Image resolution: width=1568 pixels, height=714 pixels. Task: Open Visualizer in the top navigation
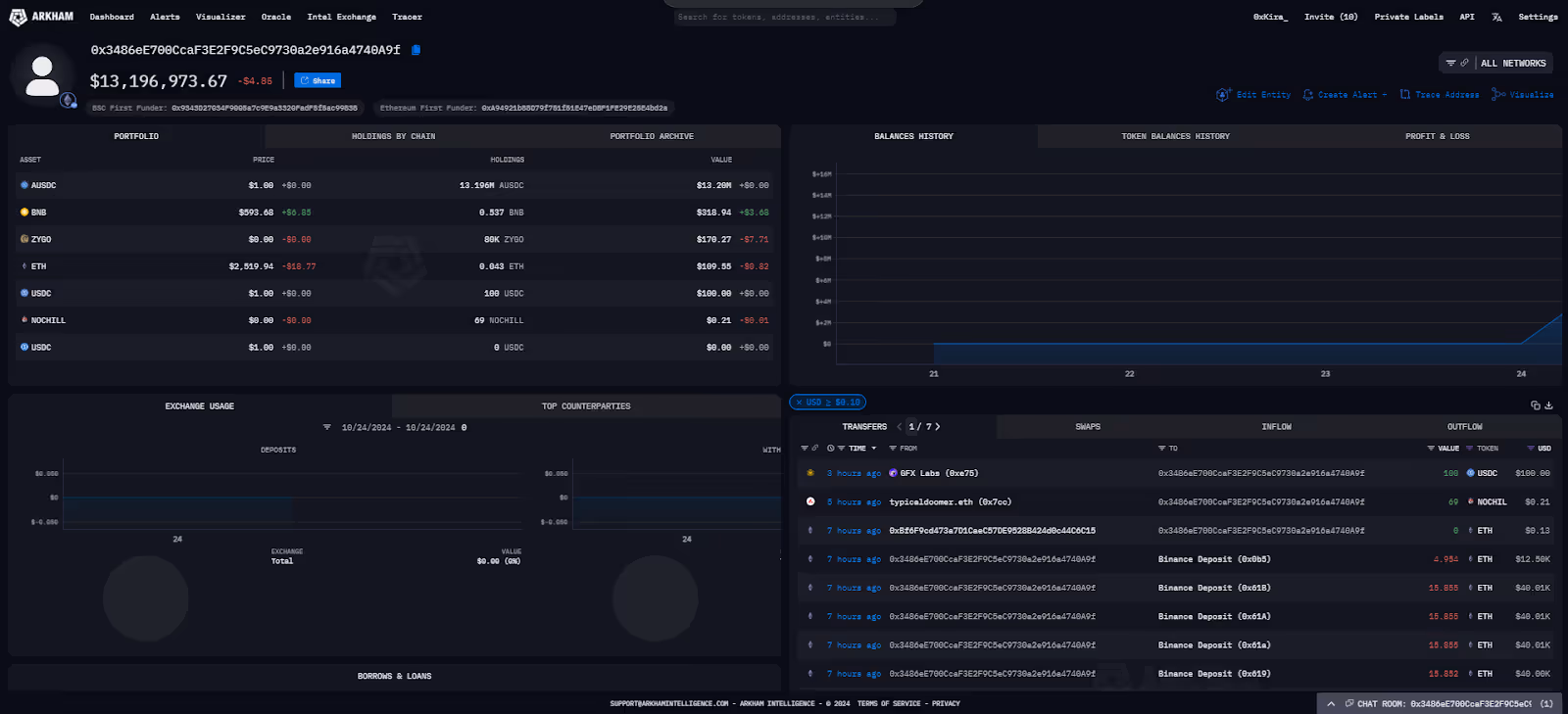click(x=220, y=17)
